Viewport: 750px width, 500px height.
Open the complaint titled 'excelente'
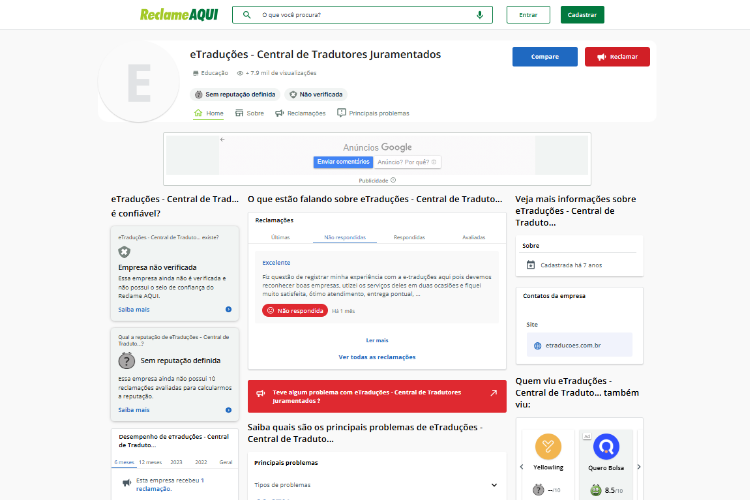click(276, 263)
